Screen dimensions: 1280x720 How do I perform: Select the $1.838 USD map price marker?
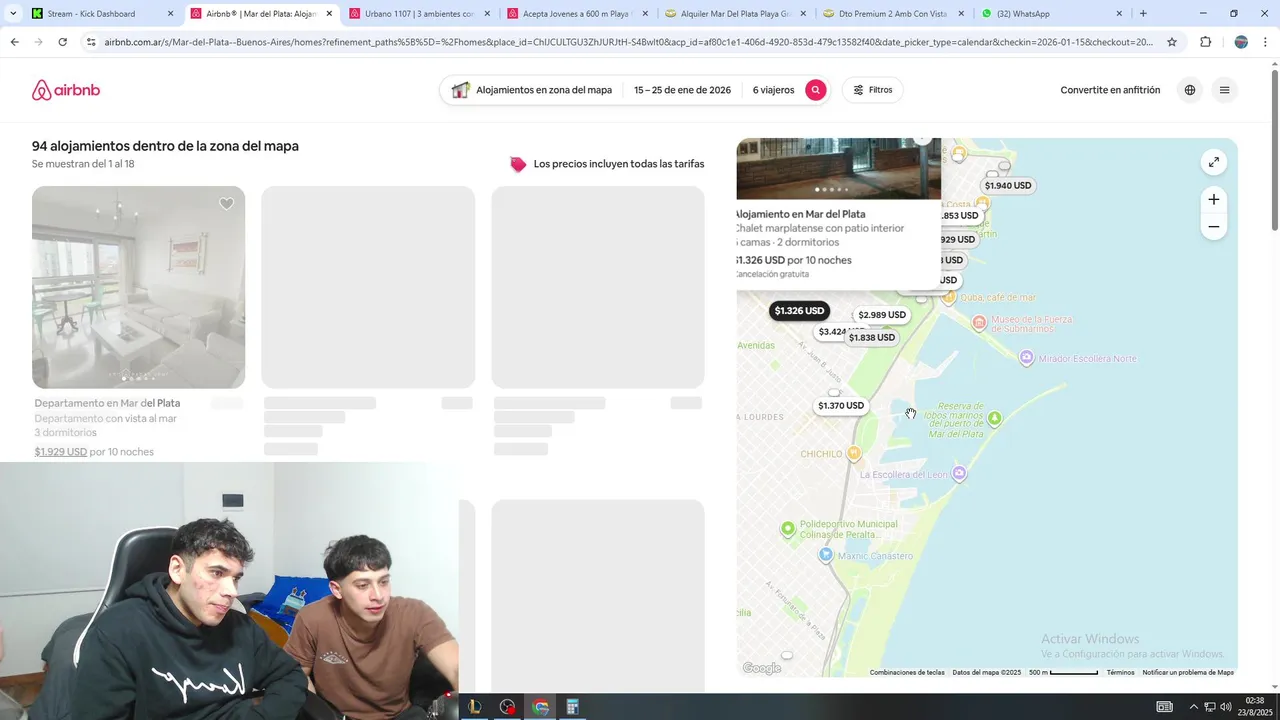click(x=872, y=338)
